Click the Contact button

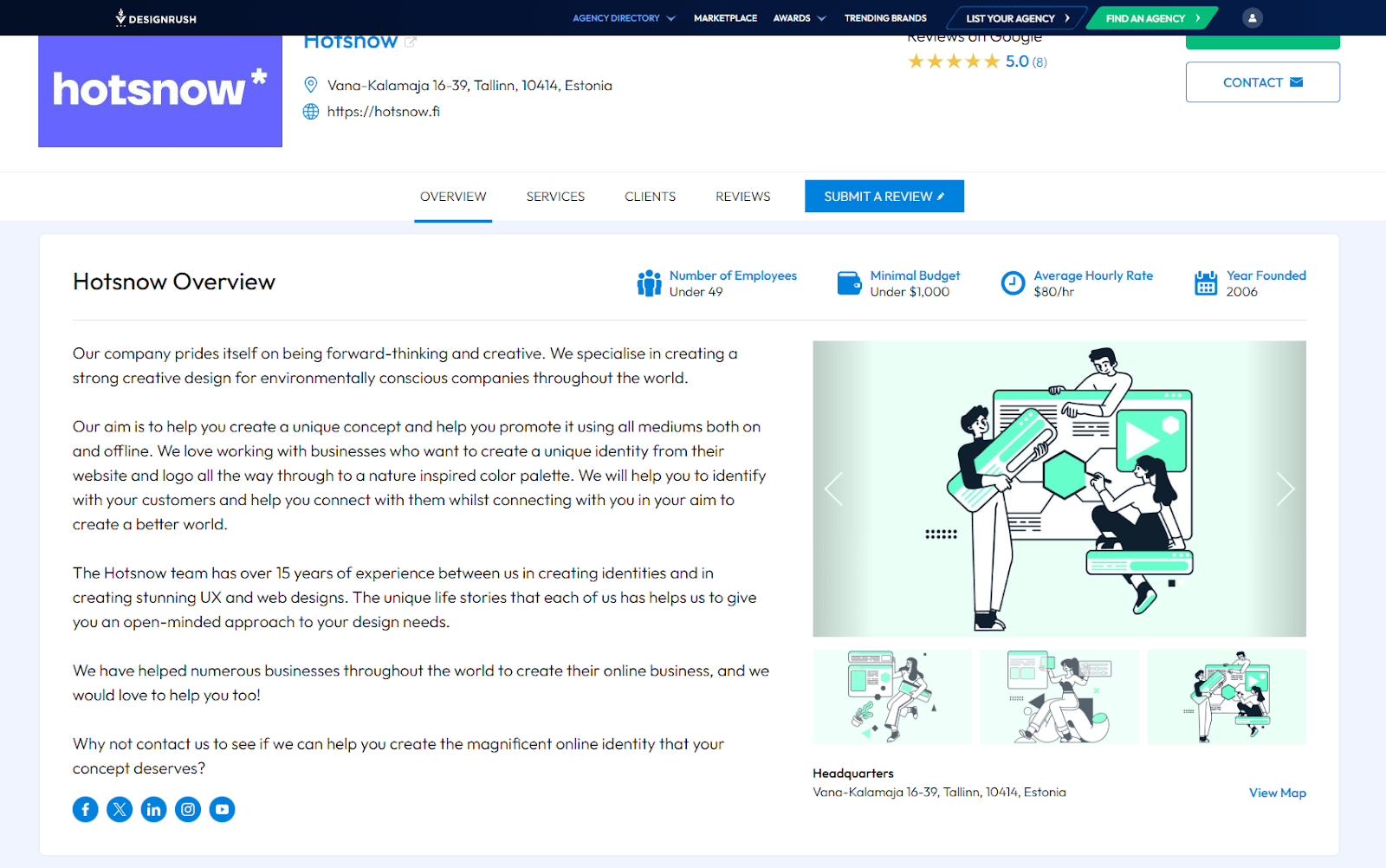[1262, 82]
